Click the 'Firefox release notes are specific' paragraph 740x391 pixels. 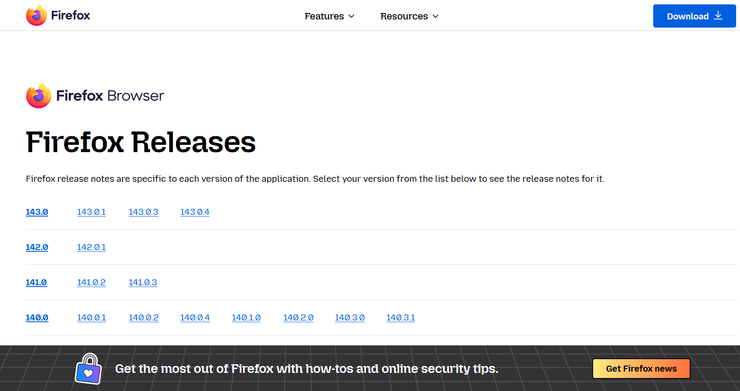[315, 179]
